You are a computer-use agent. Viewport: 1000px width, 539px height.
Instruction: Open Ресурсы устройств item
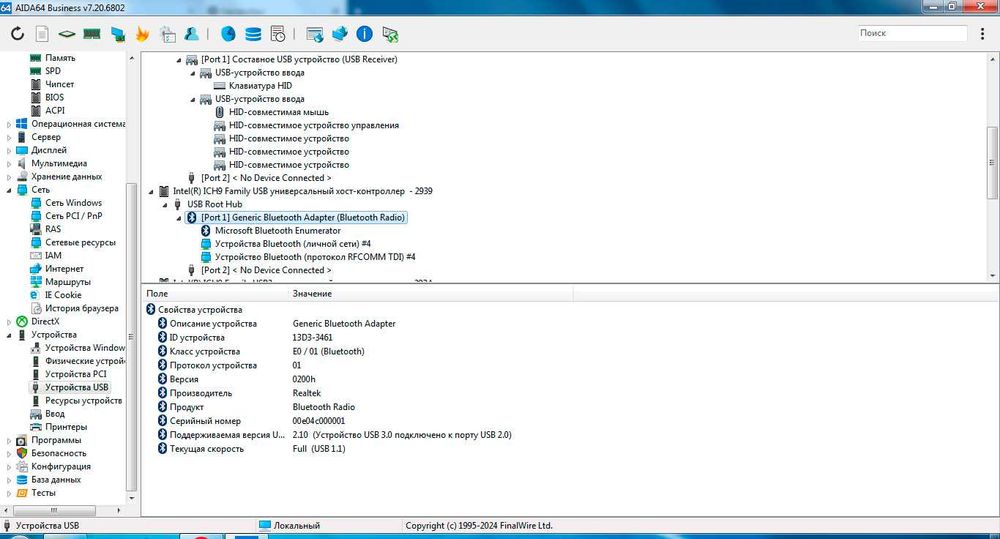pos(84,401)
